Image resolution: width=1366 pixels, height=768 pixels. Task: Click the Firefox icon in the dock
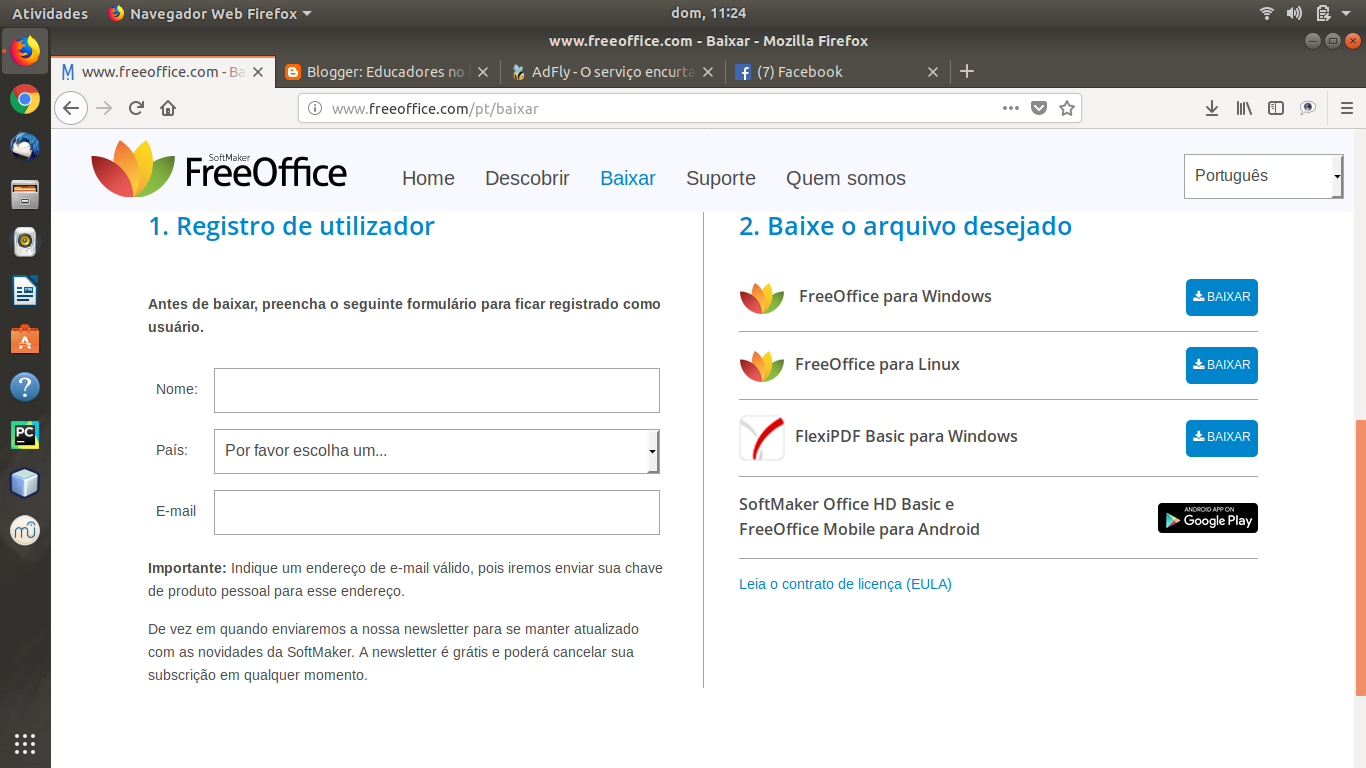coord(25,50)
